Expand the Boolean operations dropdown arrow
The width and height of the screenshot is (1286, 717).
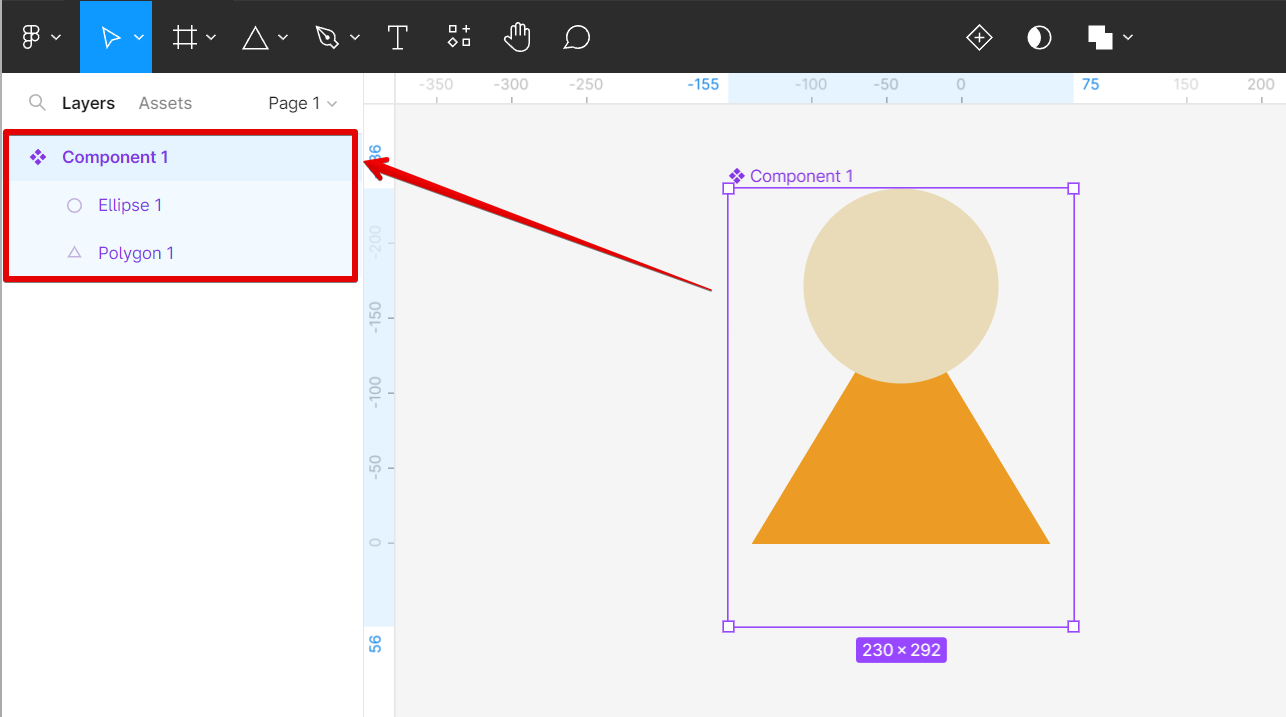click(x=1128, y=38)
